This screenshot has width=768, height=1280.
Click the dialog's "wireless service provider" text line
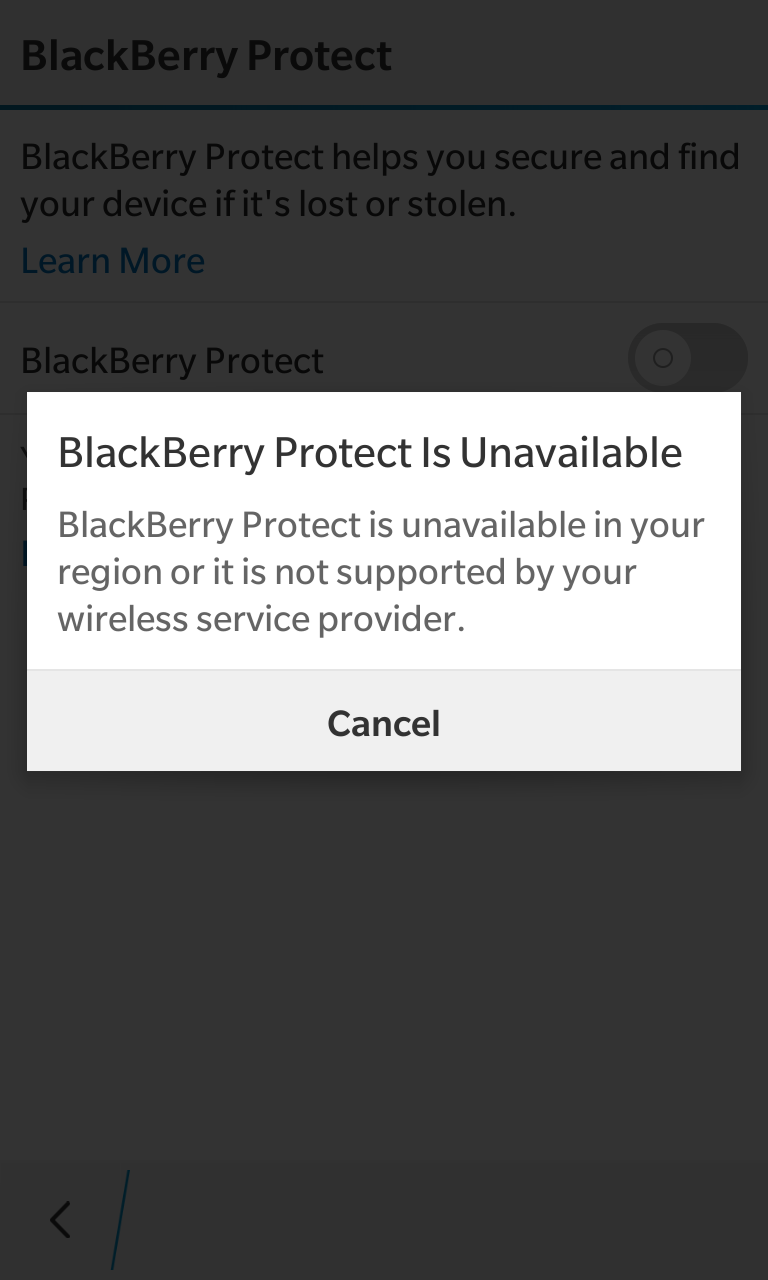262,619
